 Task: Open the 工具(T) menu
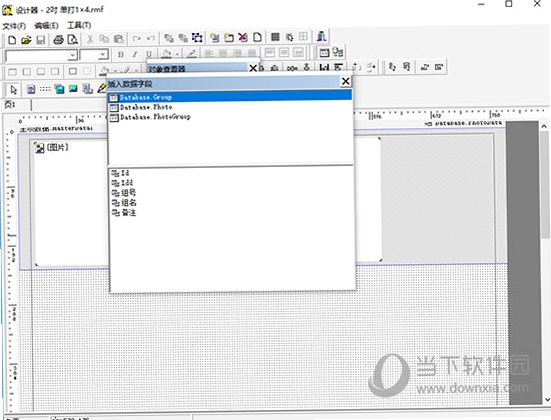click(x=79, y=25)
